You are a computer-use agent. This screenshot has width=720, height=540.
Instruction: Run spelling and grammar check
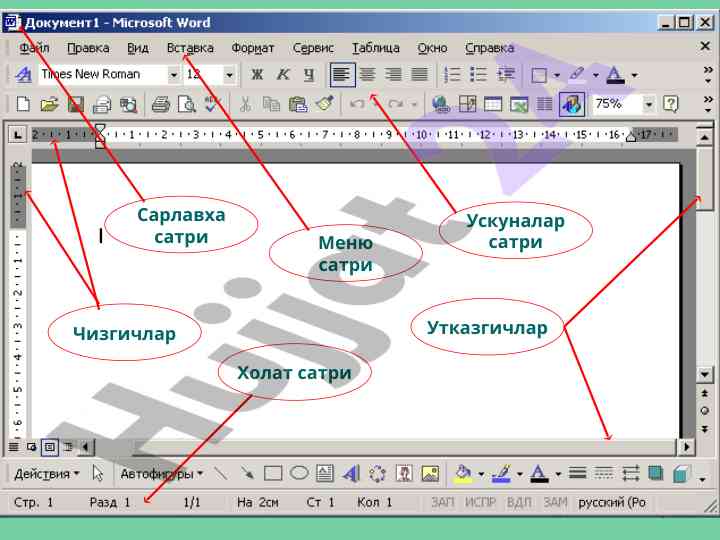click(x=213, y=104)
